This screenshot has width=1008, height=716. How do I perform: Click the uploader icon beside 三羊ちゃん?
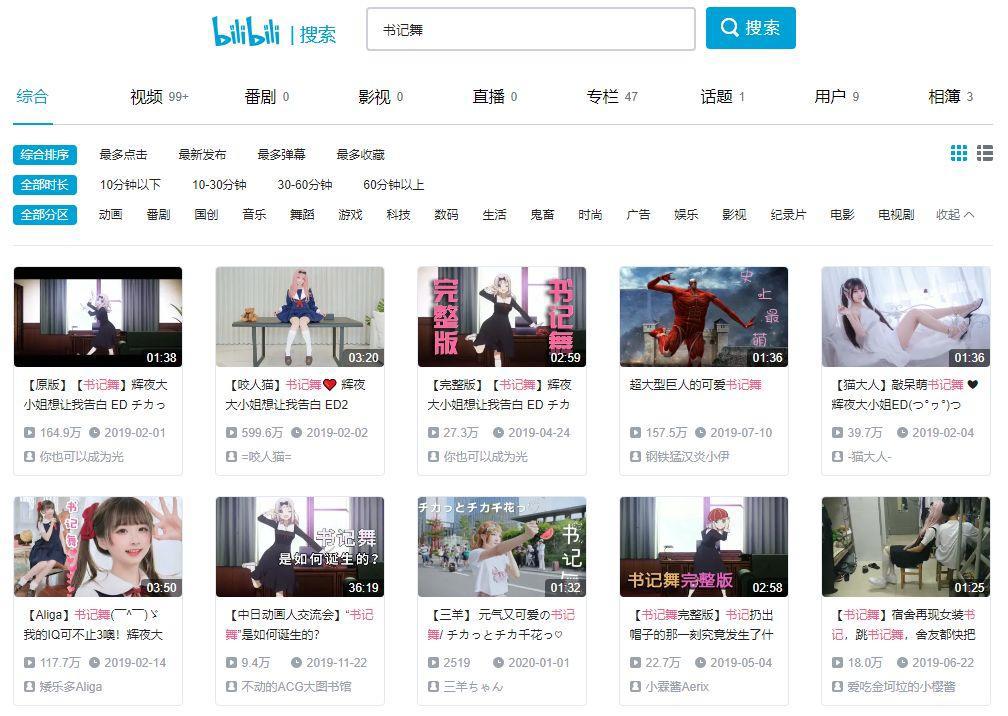(x=434, y=687)
